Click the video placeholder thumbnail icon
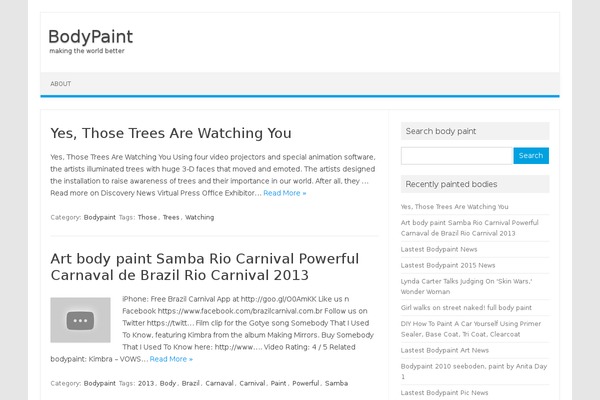600x400 pixels. click(x=80, y=320)
